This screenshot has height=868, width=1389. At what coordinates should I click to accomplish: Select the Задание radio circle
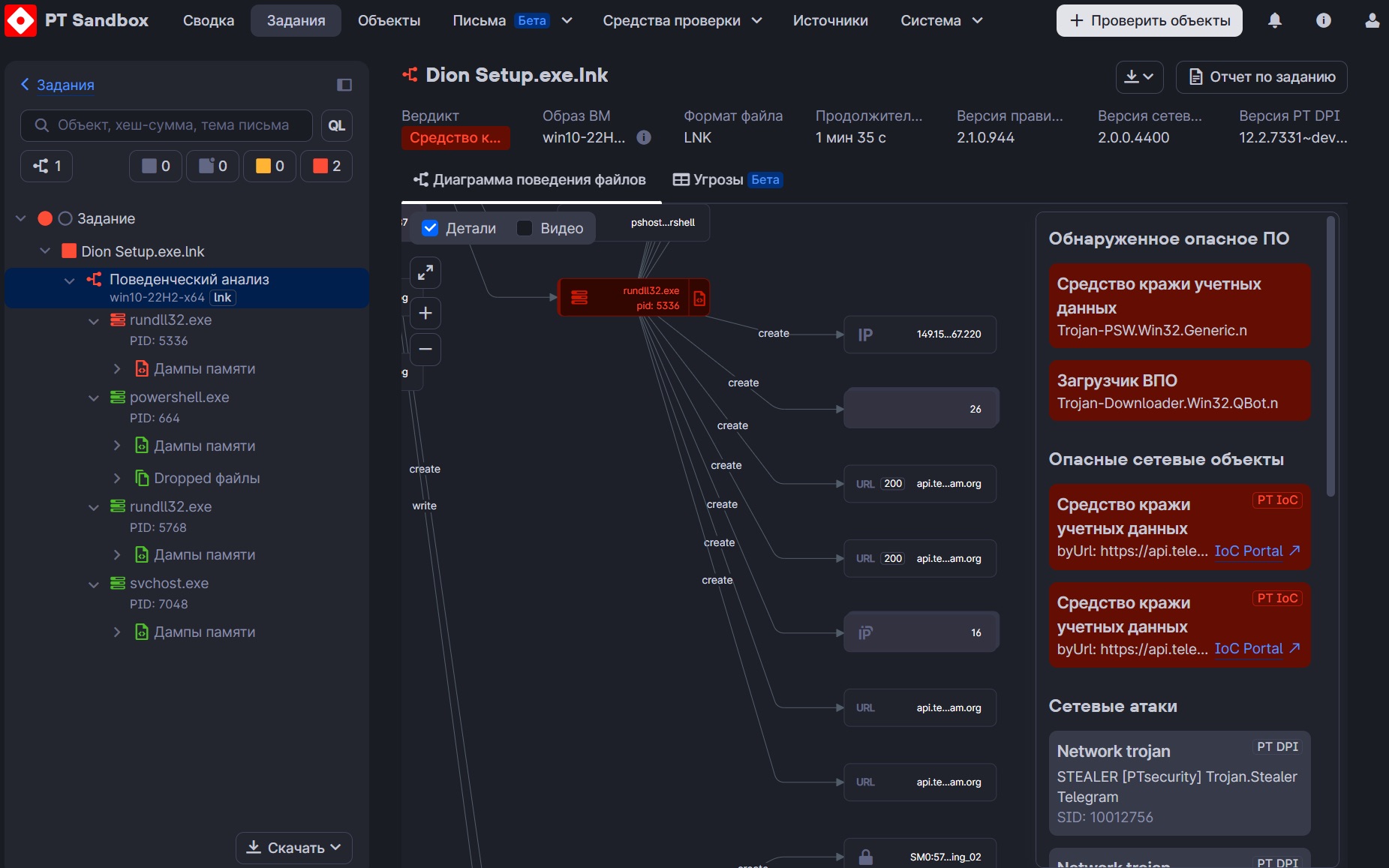click(65, 218)
